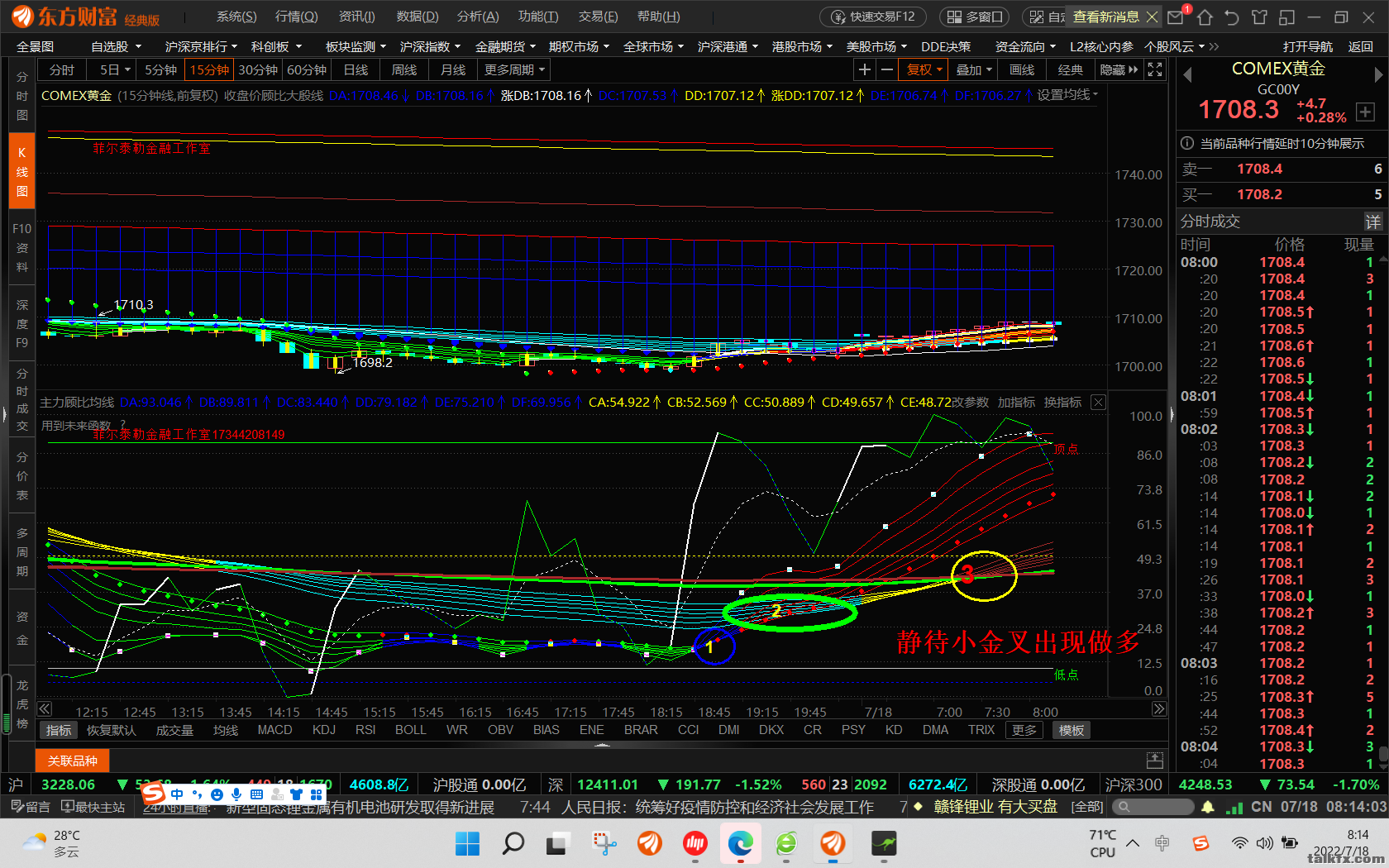This screenshot has height=868, width=1389.
Task: Open 多窗口 multi-window view
Action: point(975,17)
